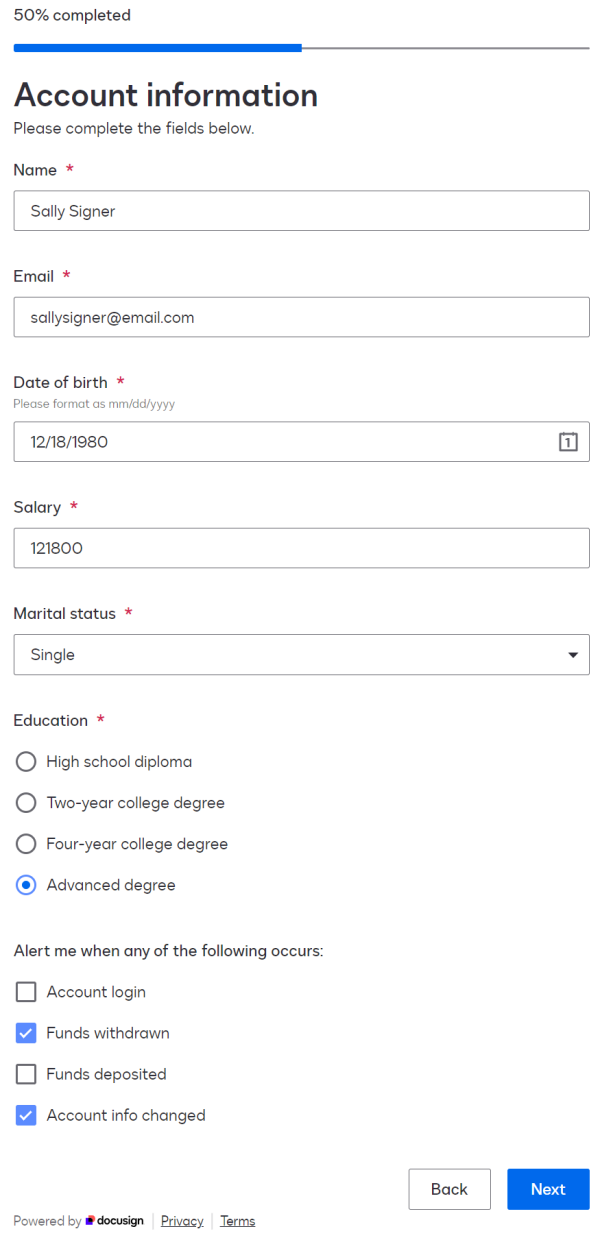Open the Marital status dropdown
600x1240 pixels.
coord(300,654)
